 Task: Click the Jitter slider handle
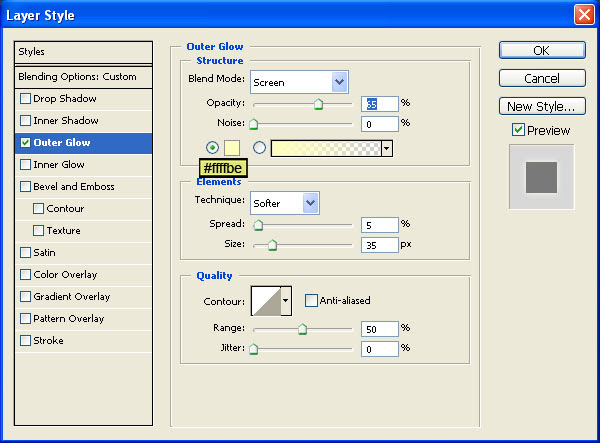(x=253, y=349)
